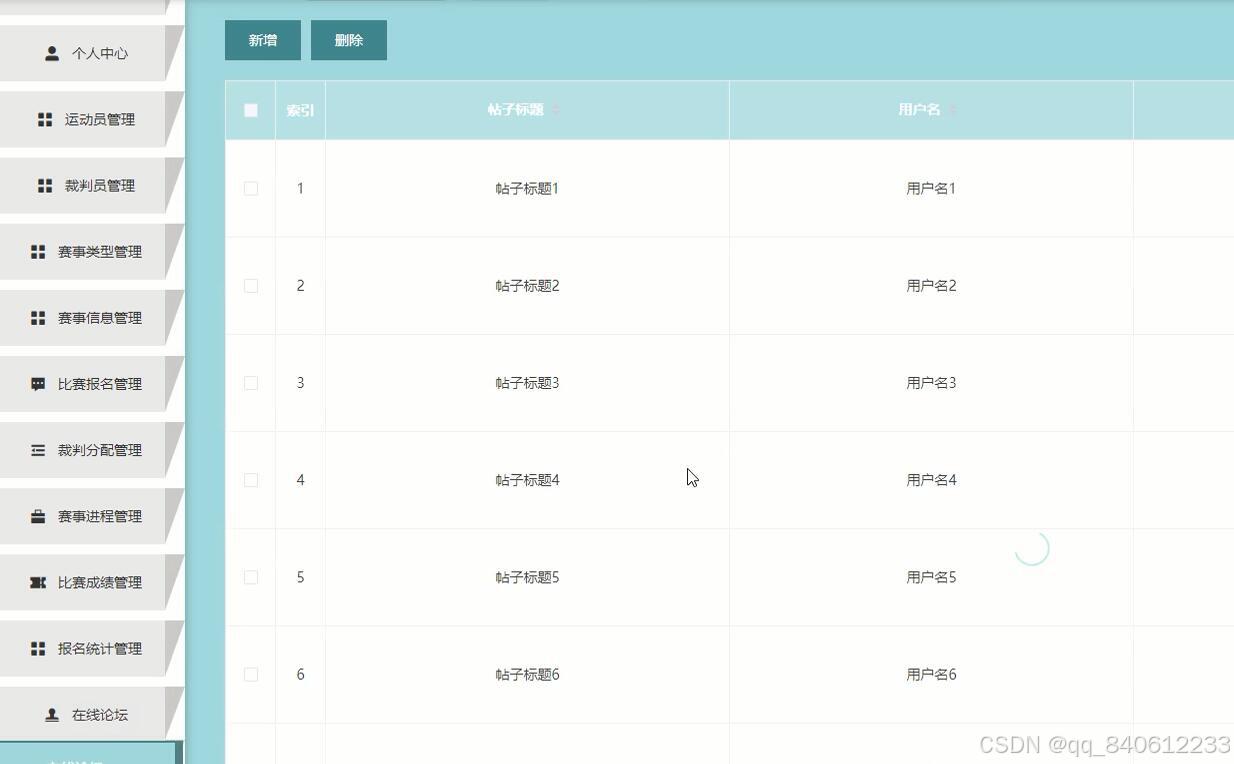1234x764 pixels.
Task: Click the user icon beside 在线论坛
Action: [52, 715]
